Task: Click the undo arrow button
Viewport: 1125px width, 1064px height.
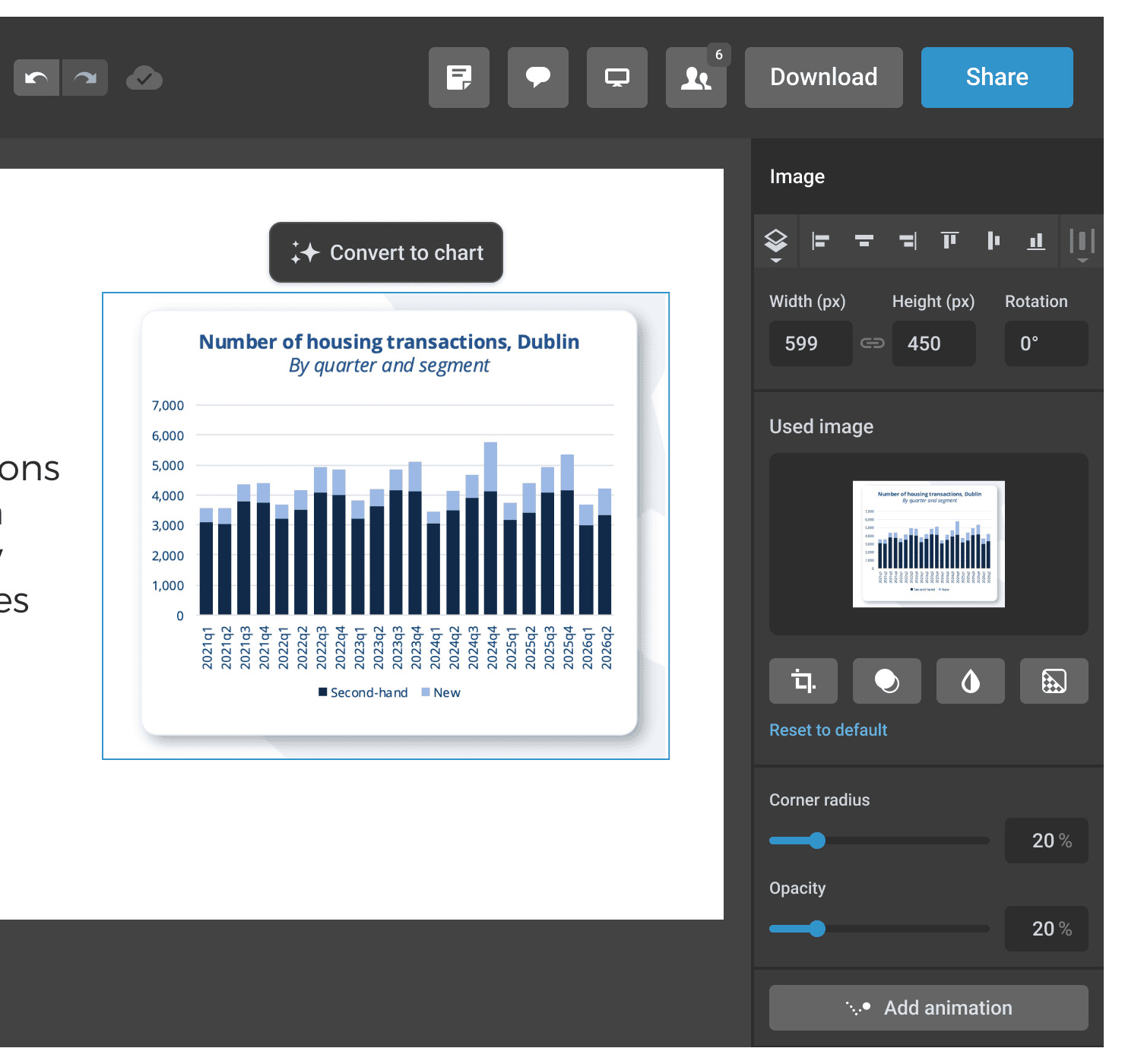Action: [x=36, y=78]
